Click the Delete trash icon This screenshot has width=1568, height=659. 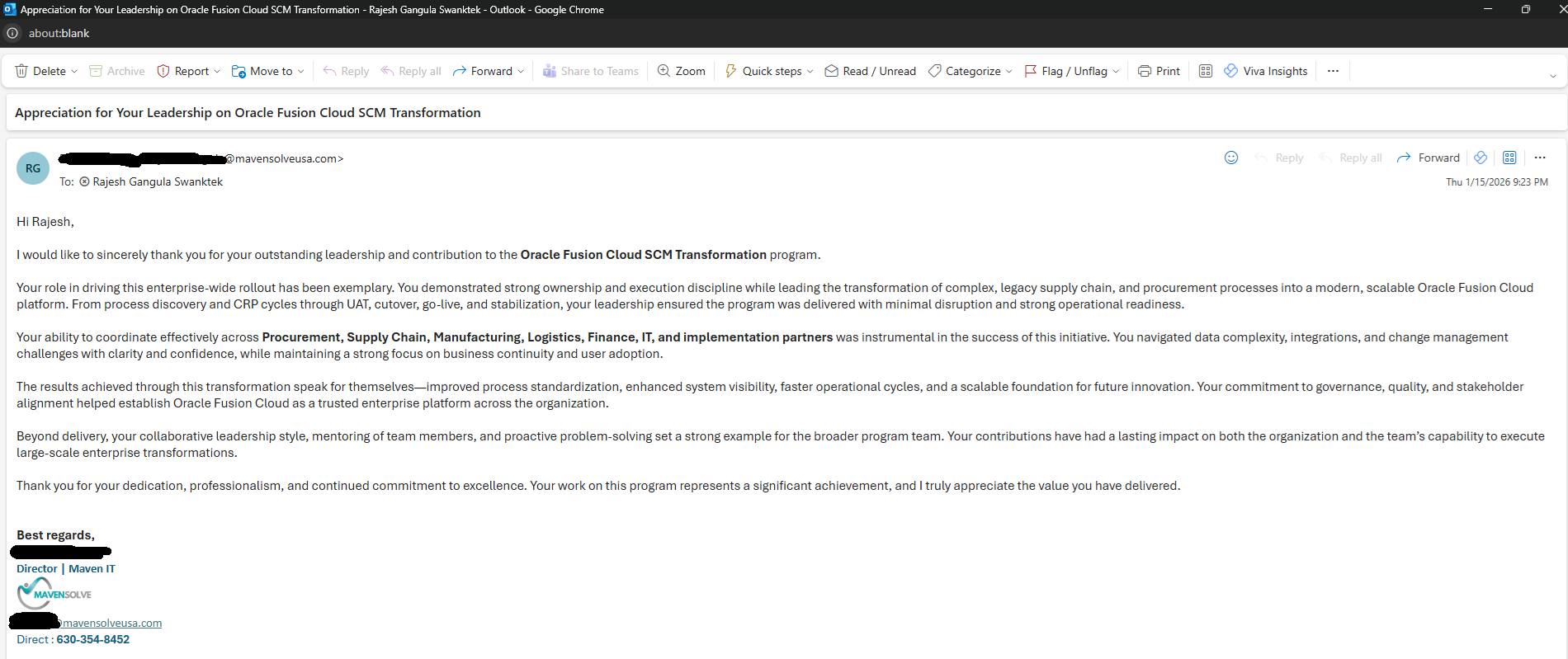(22, 71)
